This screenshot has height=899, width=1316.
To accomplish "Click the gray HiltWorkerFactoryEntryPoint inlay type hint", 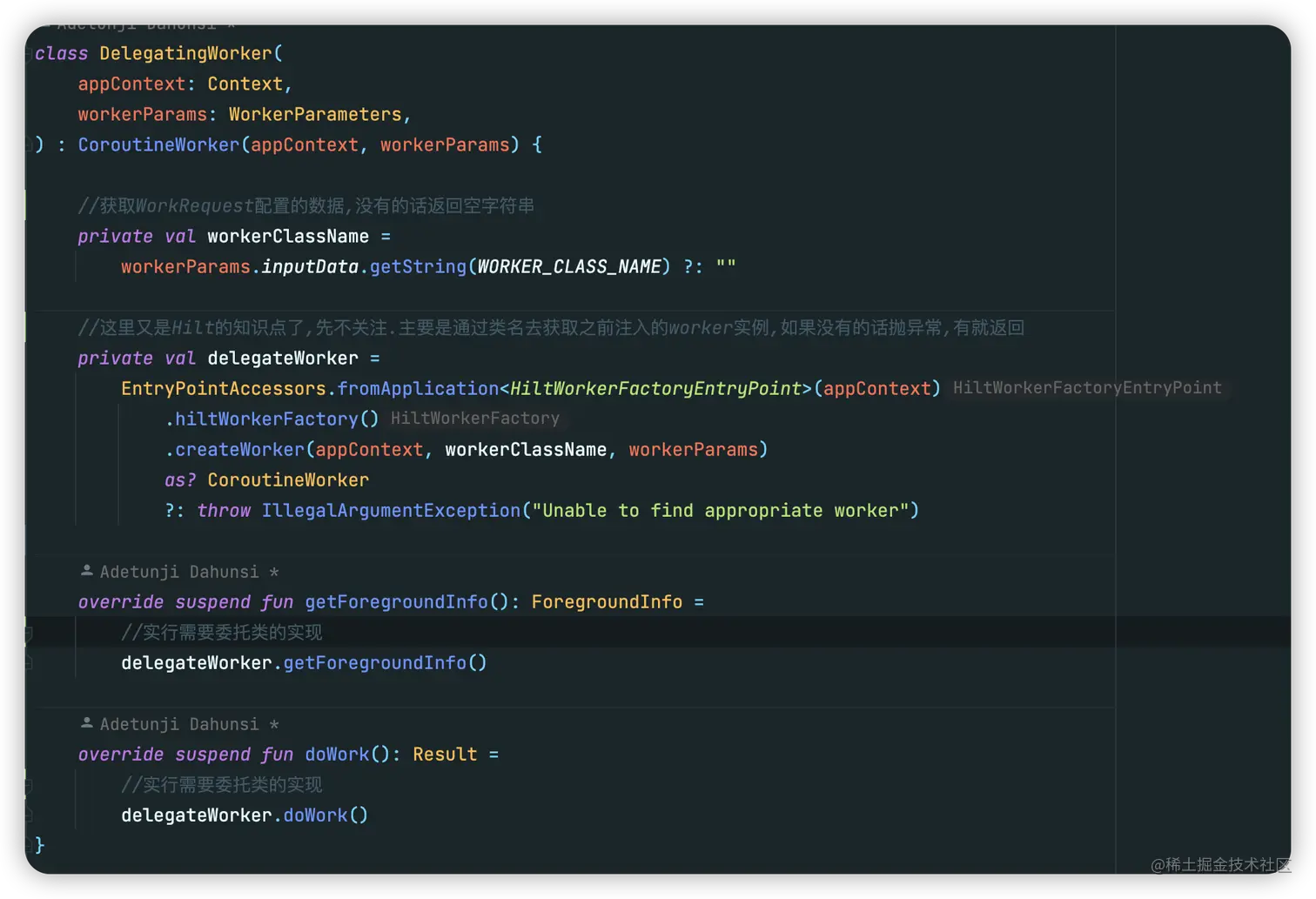I will (1087, 388).
